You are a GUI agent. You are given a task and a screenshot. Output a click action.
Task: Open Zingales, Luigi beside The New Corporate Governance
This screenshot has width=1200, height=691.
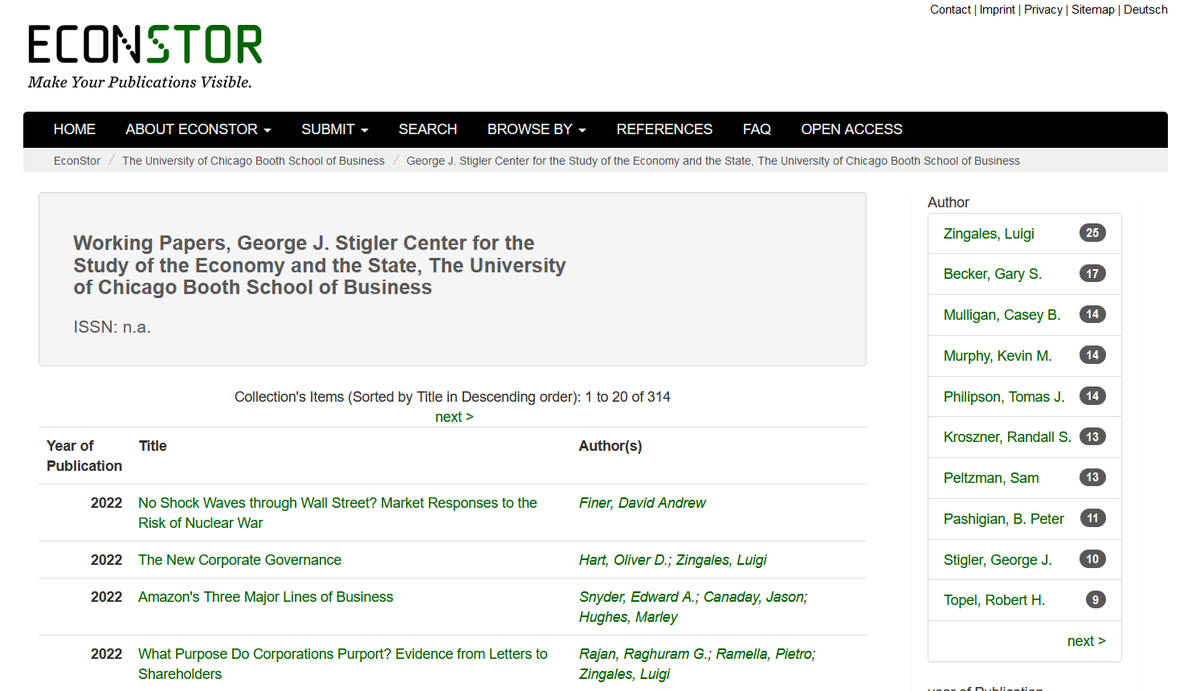[x=722, y=560]
